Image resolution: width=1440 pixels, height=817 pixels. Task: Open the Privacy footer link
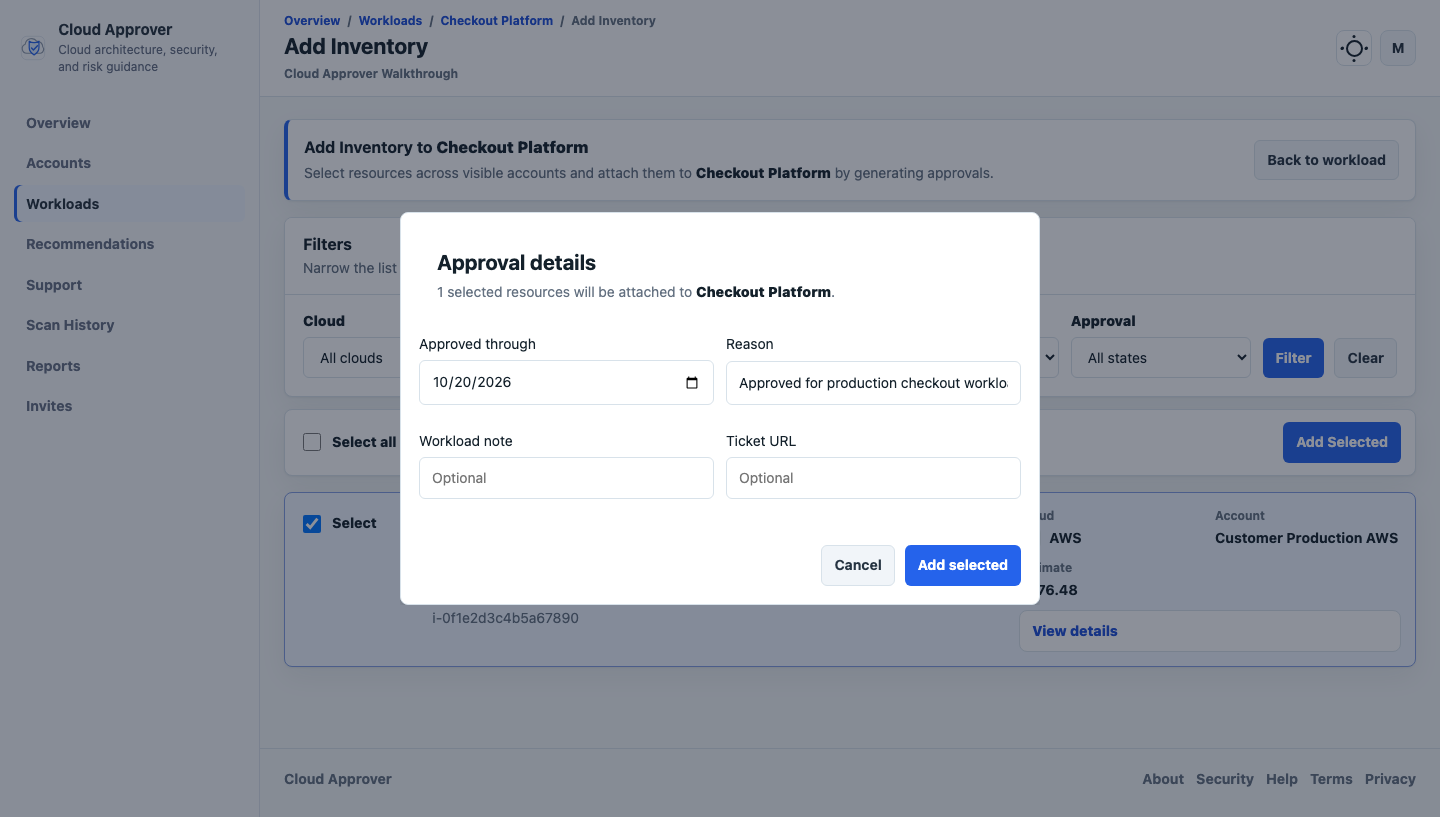point(1390,779)
